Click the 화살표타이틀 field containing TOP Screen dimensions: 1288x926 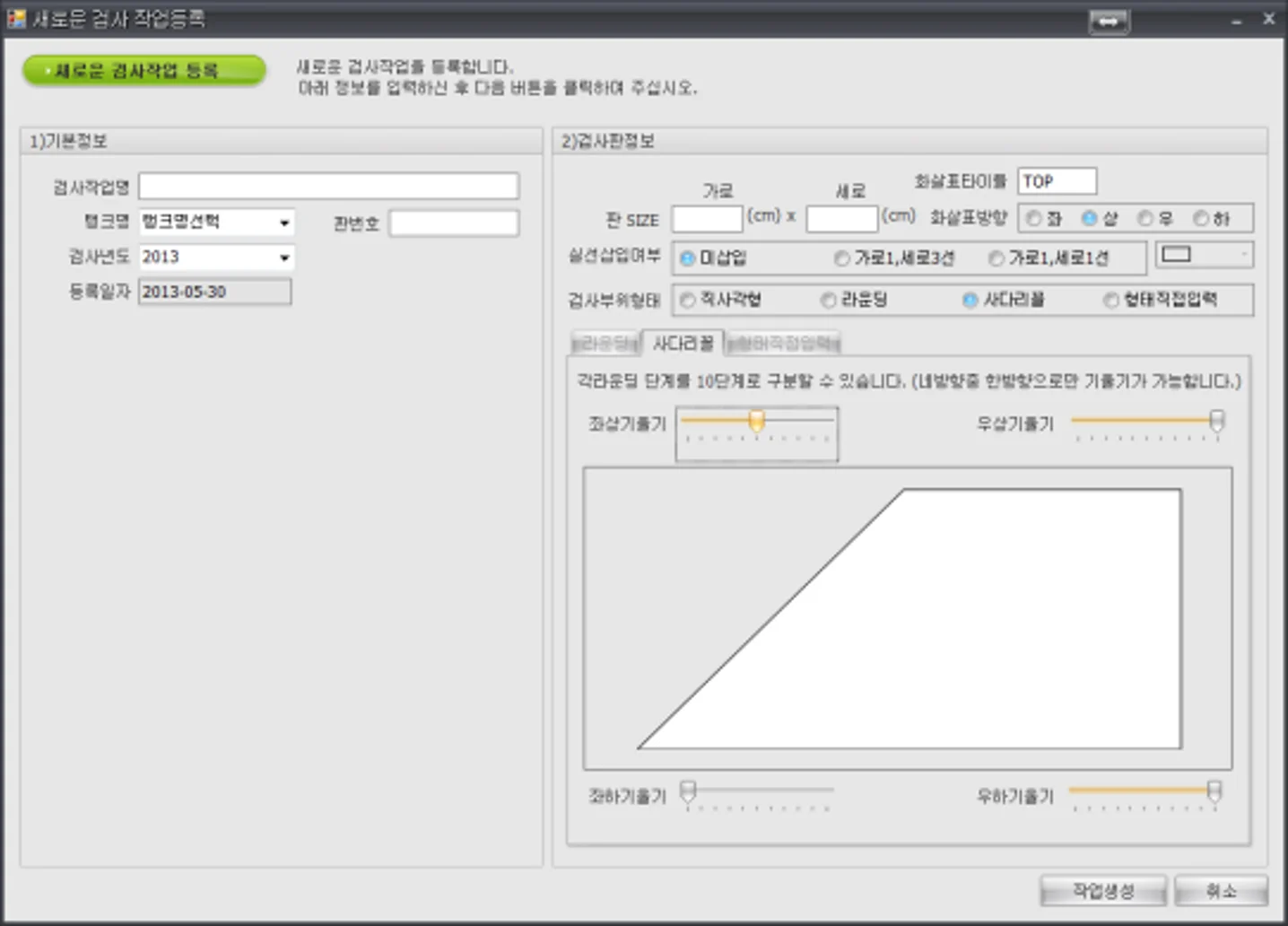tap(1057, 181)
